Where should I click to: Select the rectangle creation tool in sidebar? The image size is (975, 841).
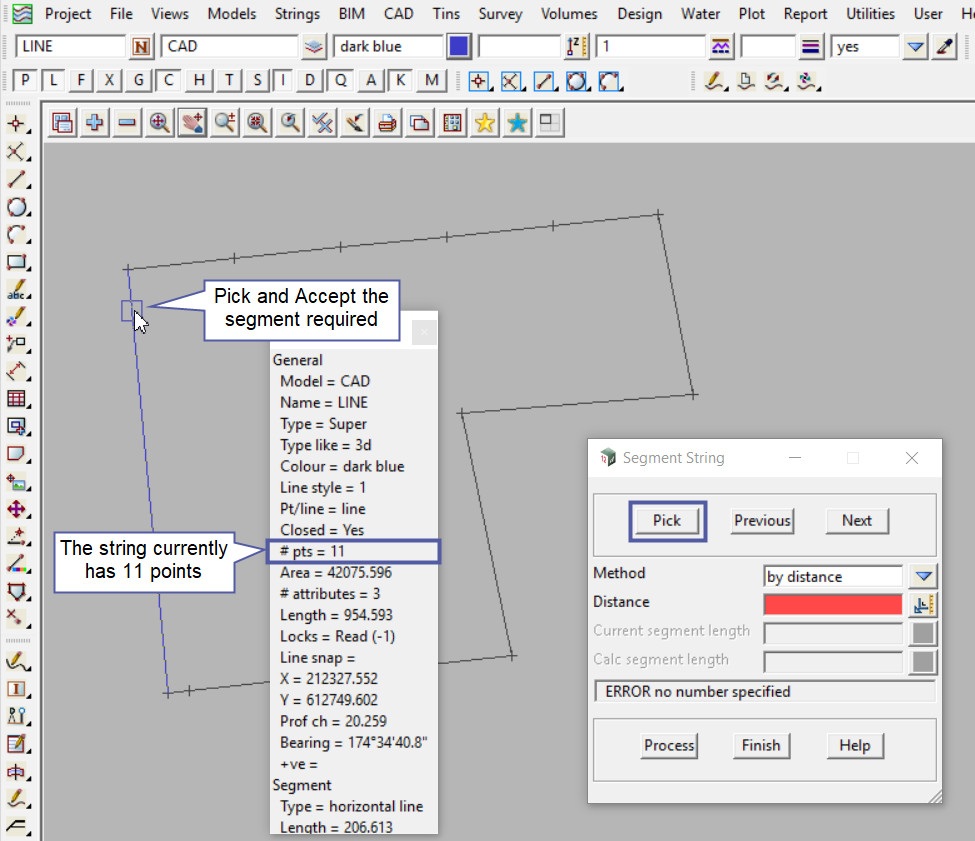point(16,263)
